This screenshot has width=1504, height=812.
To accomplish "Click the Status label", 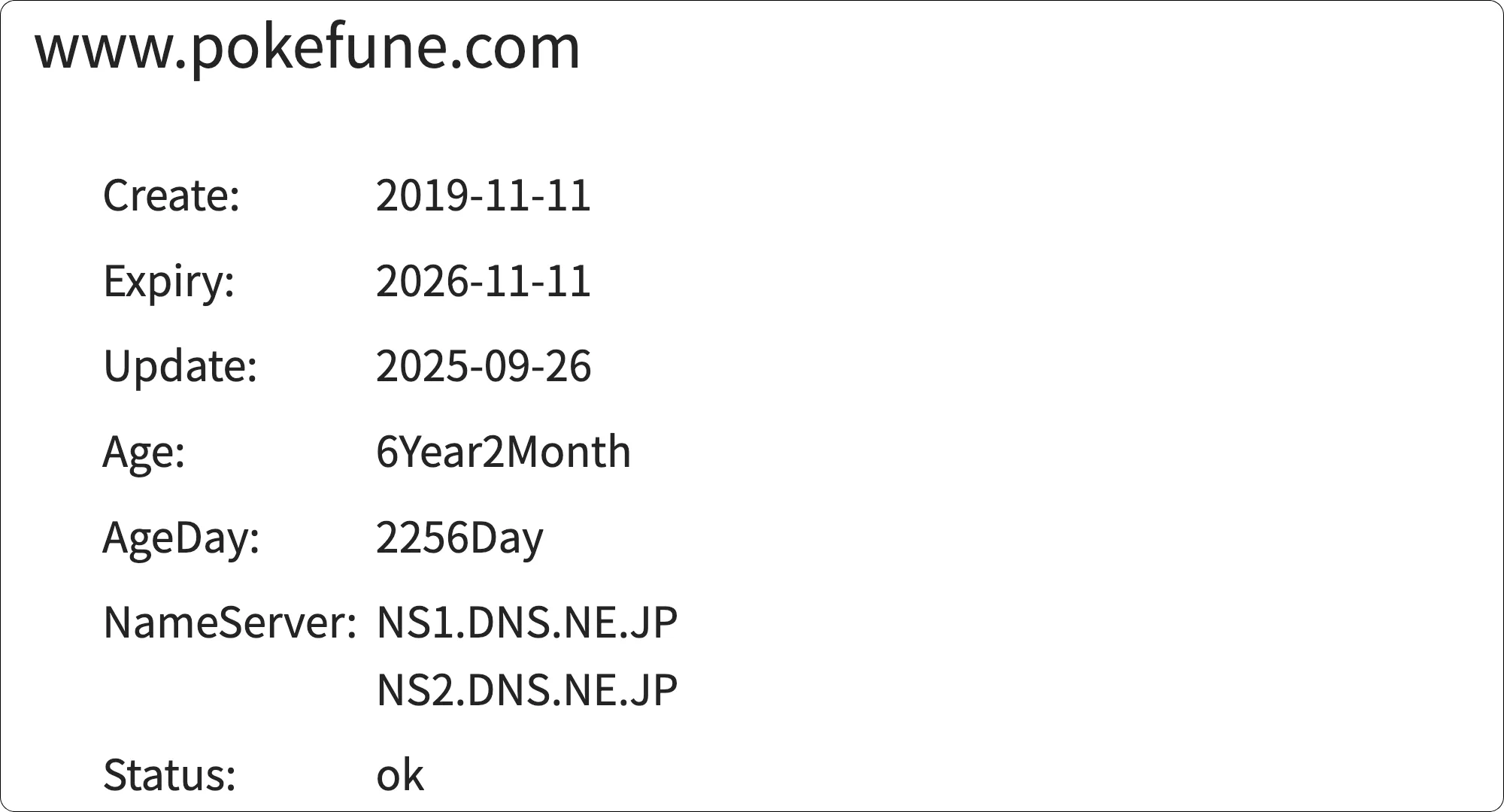I will click(169, 774).
